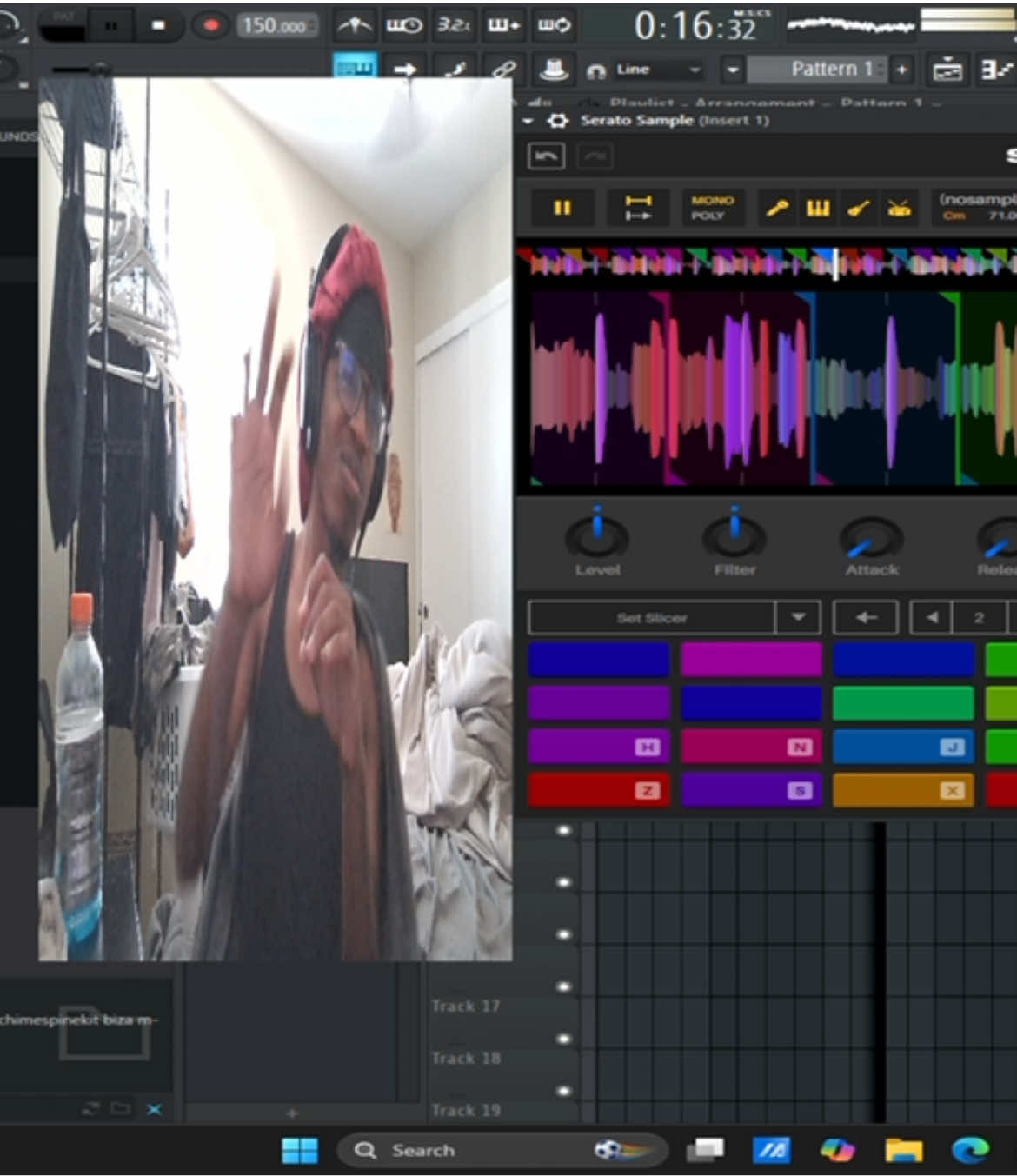Image resolution: width=1017 pixels, height=1176 pixels.
Task: Toggle overdub/blend recording icon
Action: 504,25
